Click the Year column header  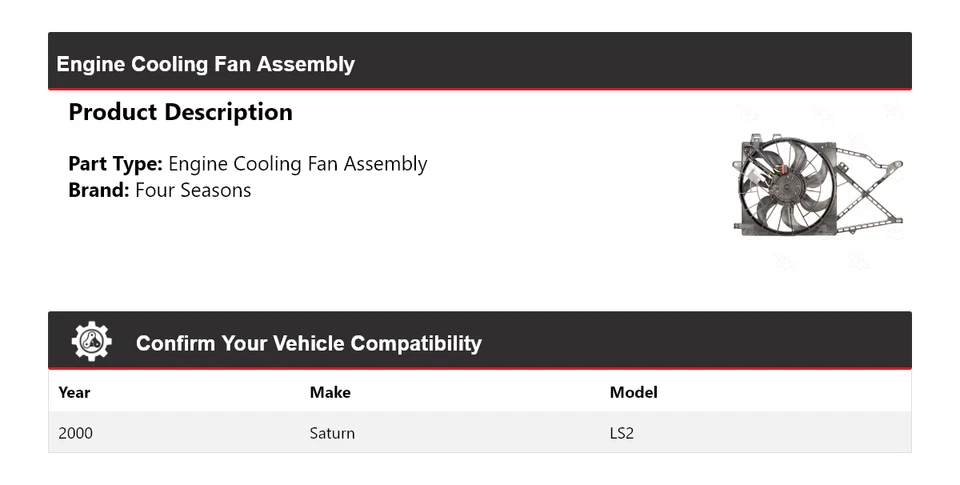74,392
